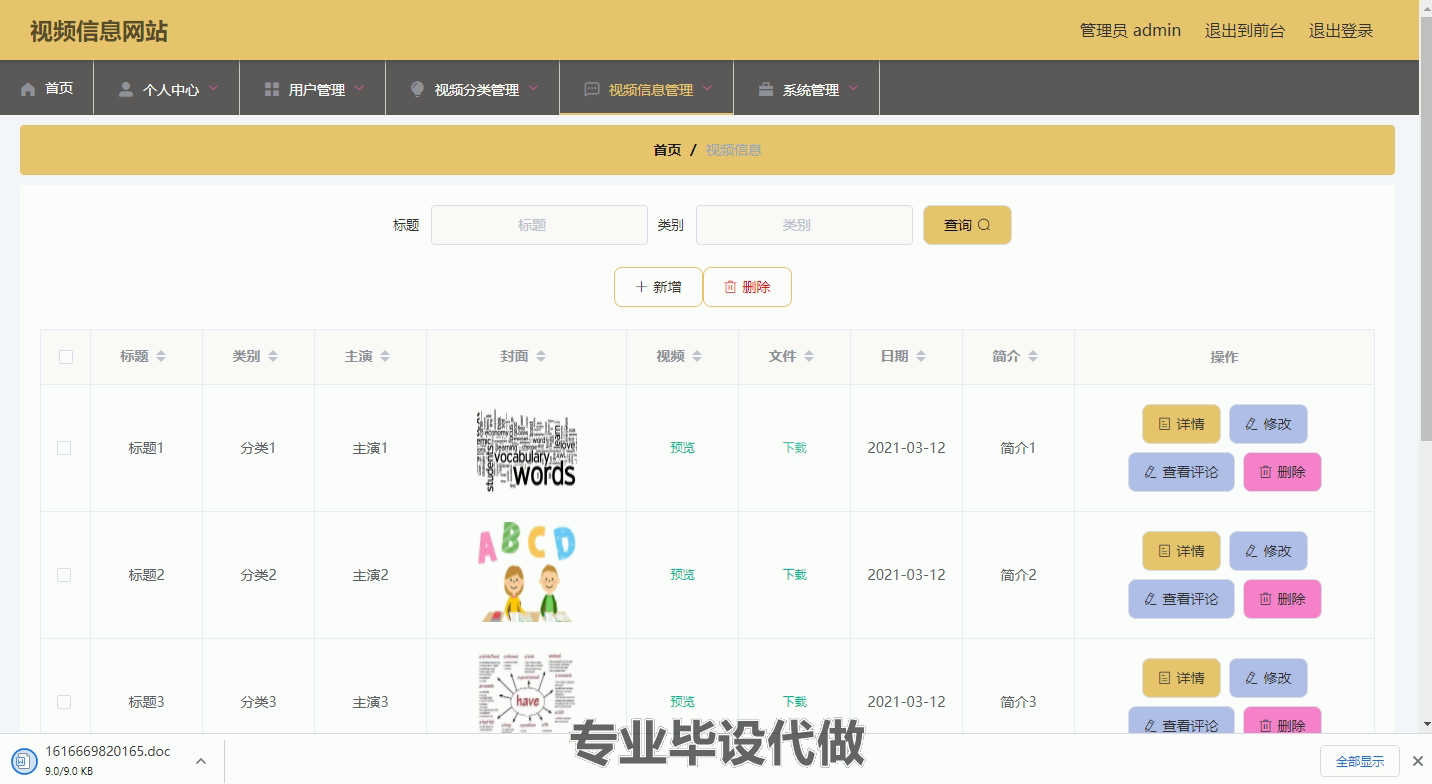Image resolution: width=1432 pixels, height=784 pixels.
Task: Click 首页 in the breadcrumb
Action: tap(667, 150)
